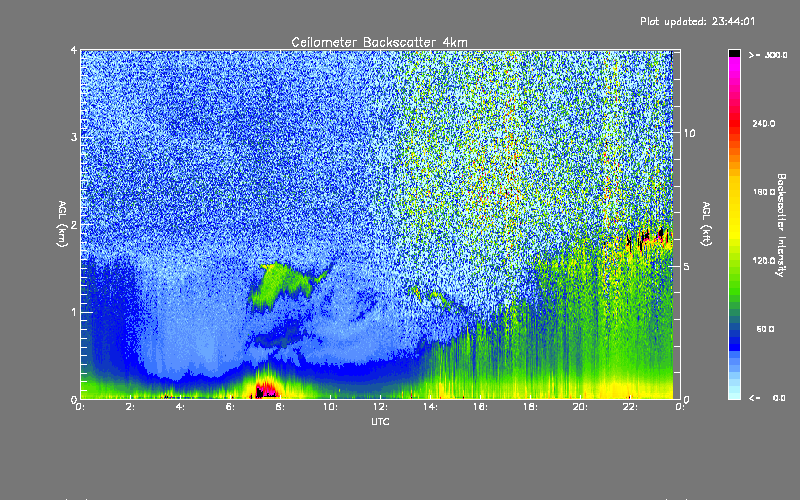Click the black-red cloud base near 22 UTC
This screenshot has height=500, width=800.
pos(649,239)
